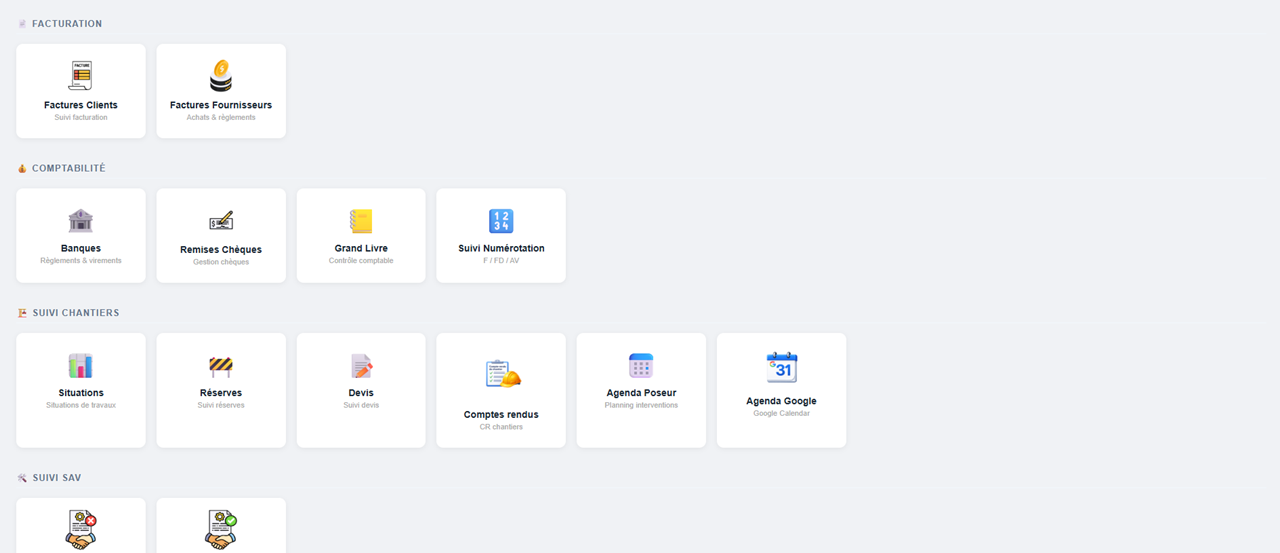1280x553 pixels.
Task: Click the 'Google Calendar' subtitle
Action: click(781, 413)
